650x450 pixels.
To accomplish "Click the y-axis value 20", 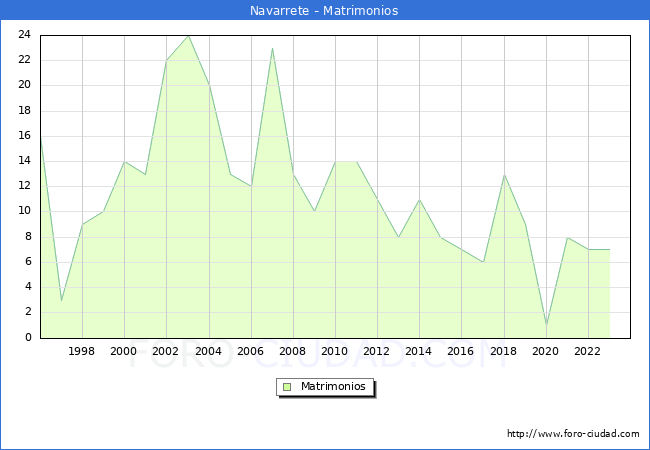I will coord(24,85).
